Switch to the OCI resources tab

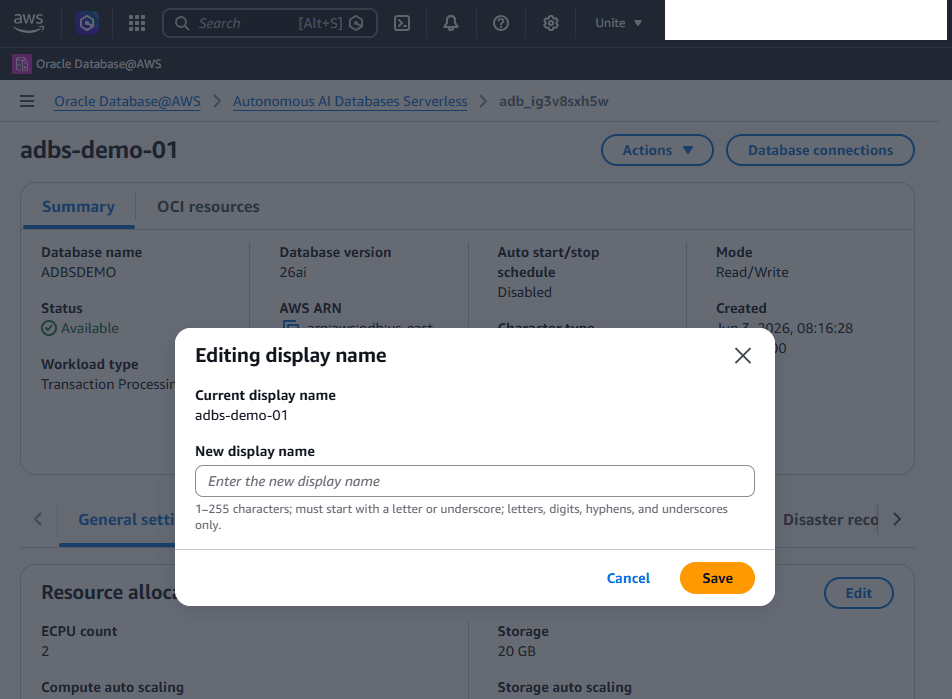208,207
